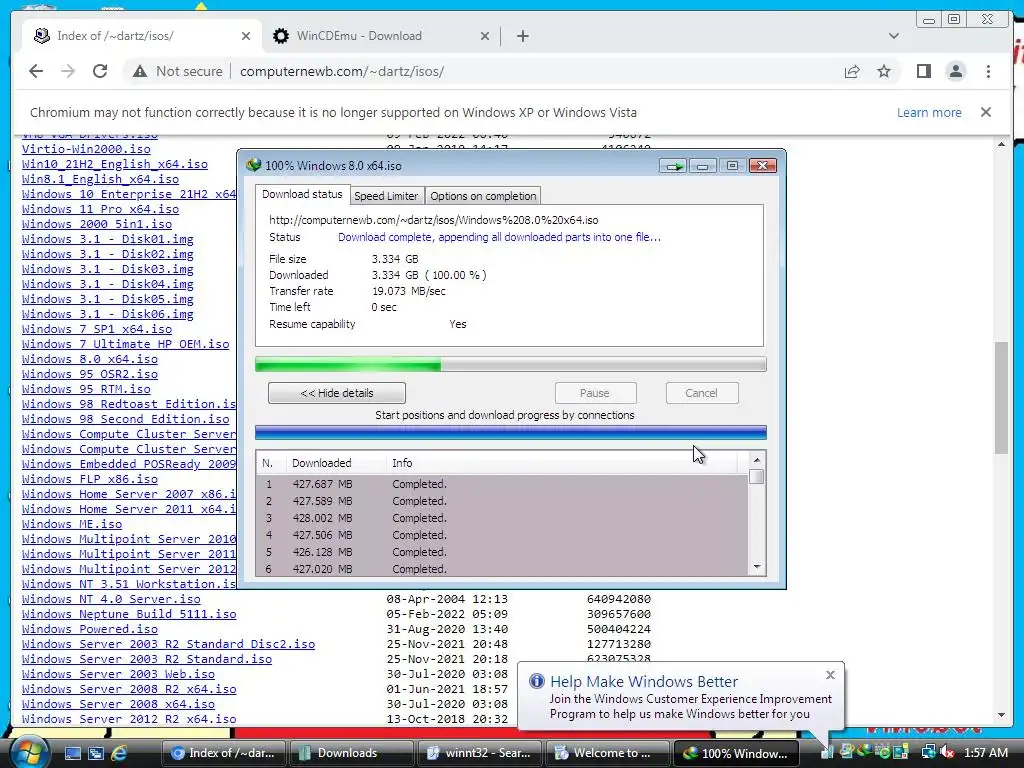
Task: Click the Info column header
Action: point(562,463)
